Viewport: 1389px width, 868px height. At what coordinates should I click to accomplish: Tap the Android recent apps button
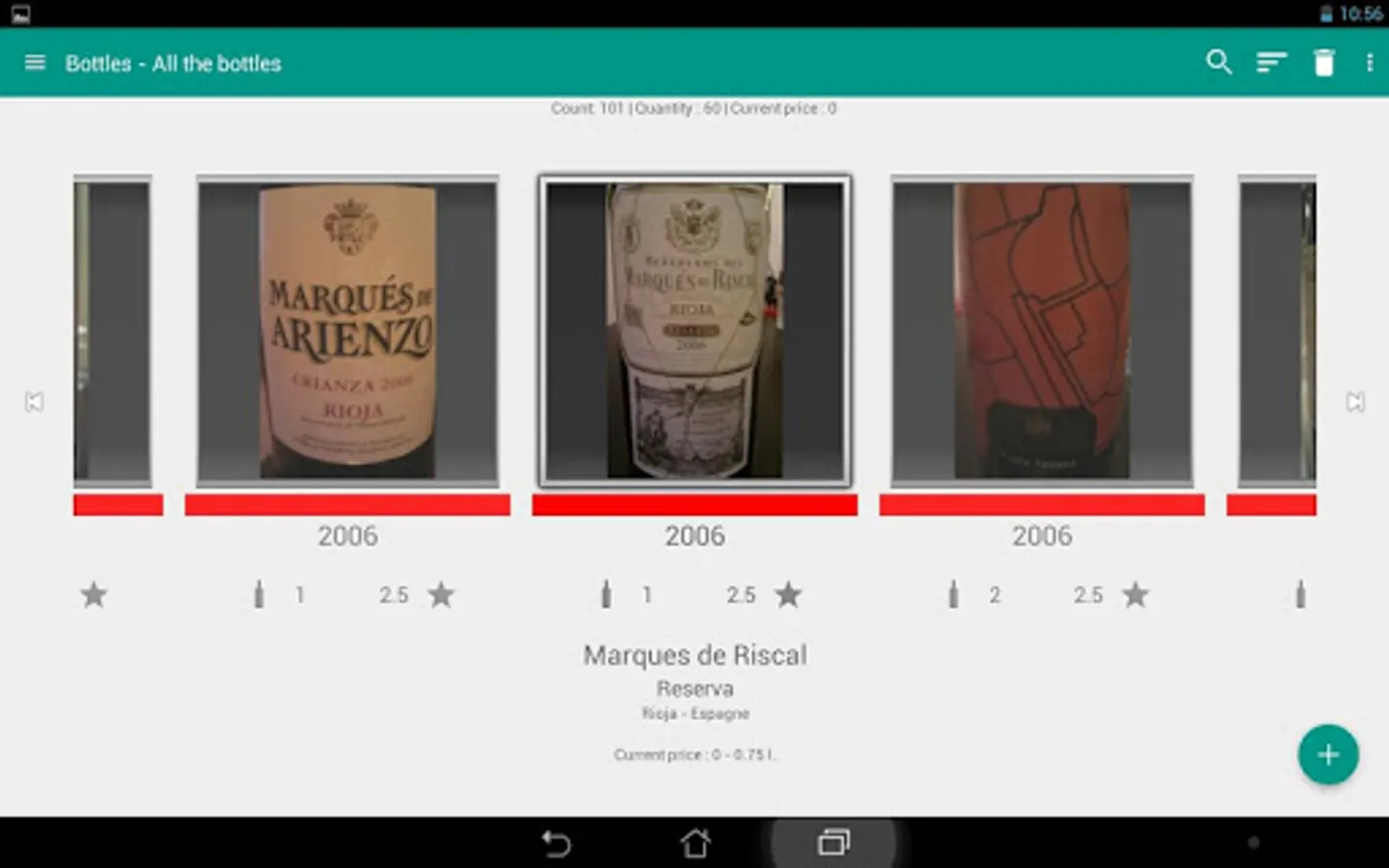tap(833, 843)
